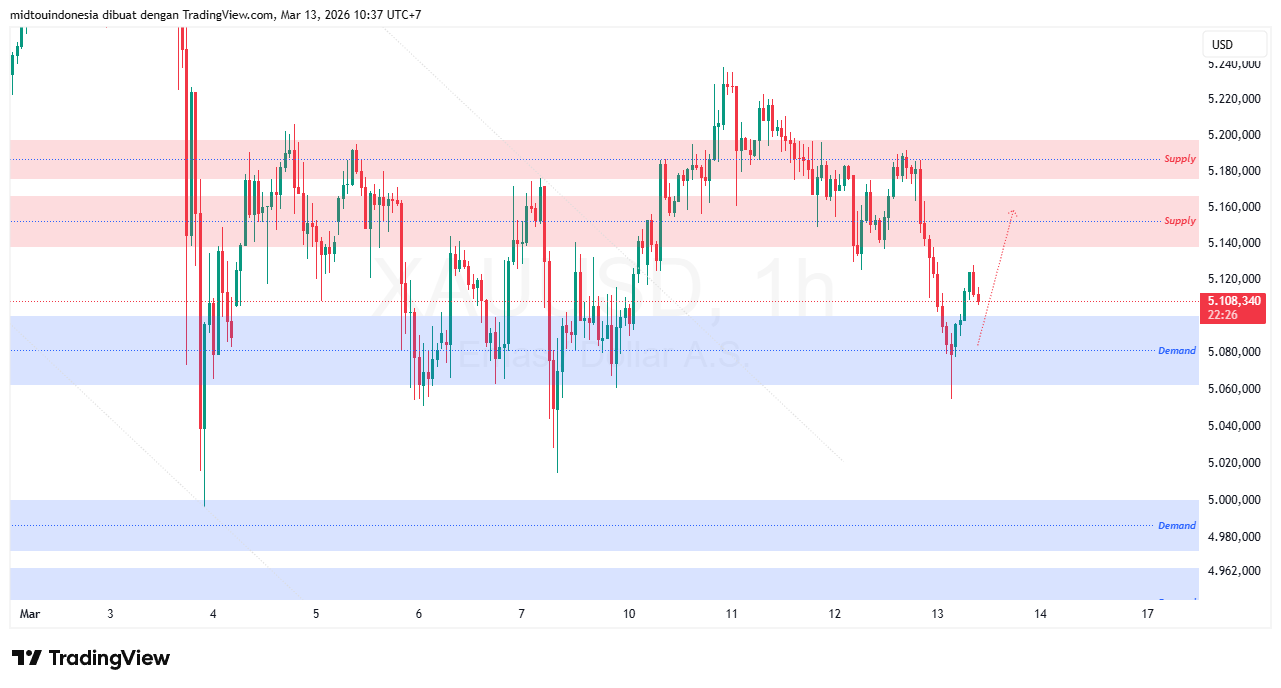The image size is (1281, 688).
Task: Click the 5,240,000 value on the price scale
Action: coord(1235,66)
